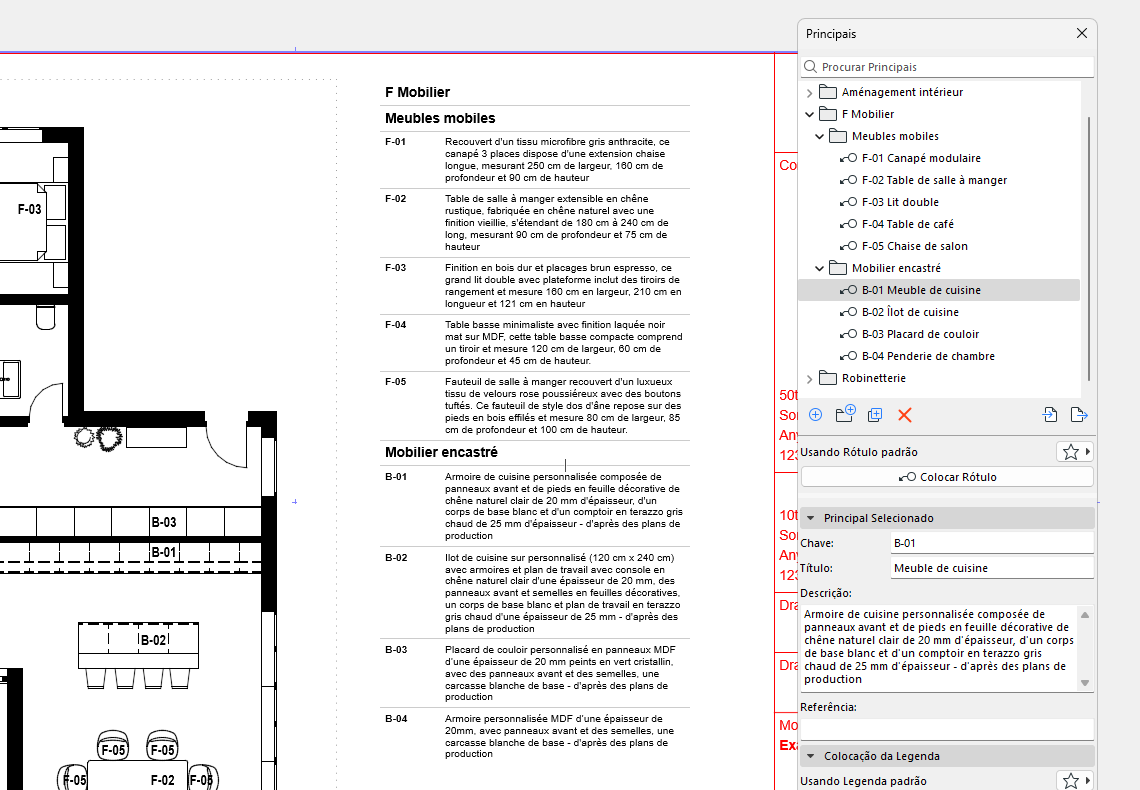Select B-02 Îlot de cuisine keynote

910,312
